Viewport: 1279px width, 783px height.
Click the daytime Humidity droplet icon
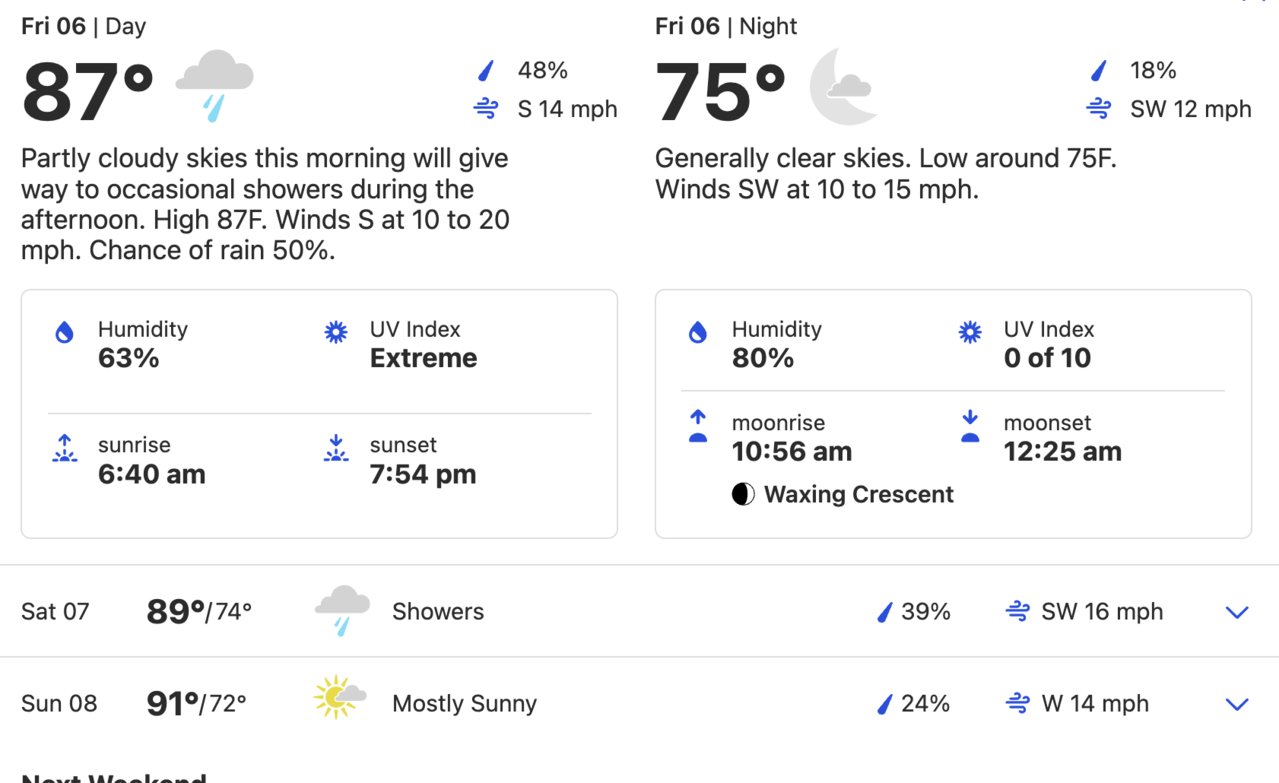[65, 333]
